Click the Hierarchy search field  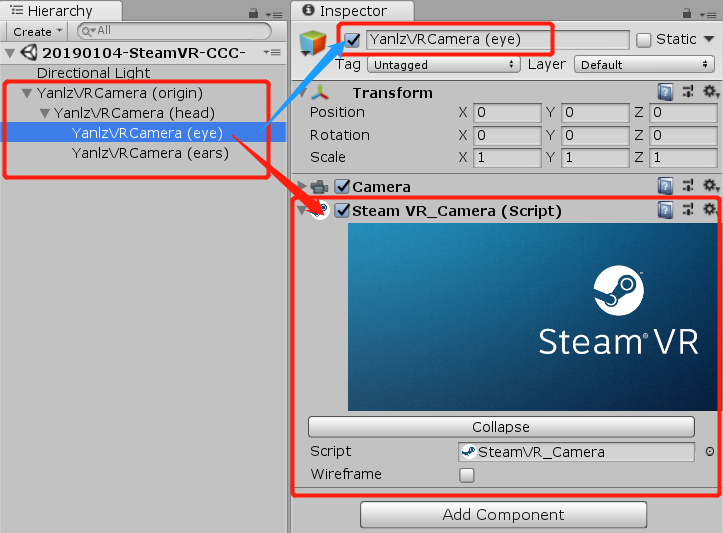coord(174,31)
